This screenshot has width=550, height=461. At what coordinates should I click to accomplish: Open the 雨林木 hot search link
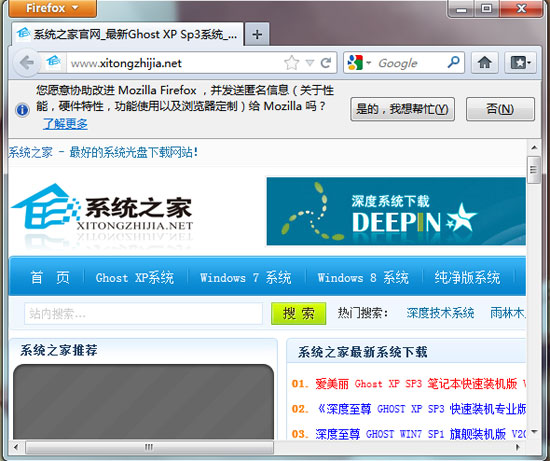point(508,313)
